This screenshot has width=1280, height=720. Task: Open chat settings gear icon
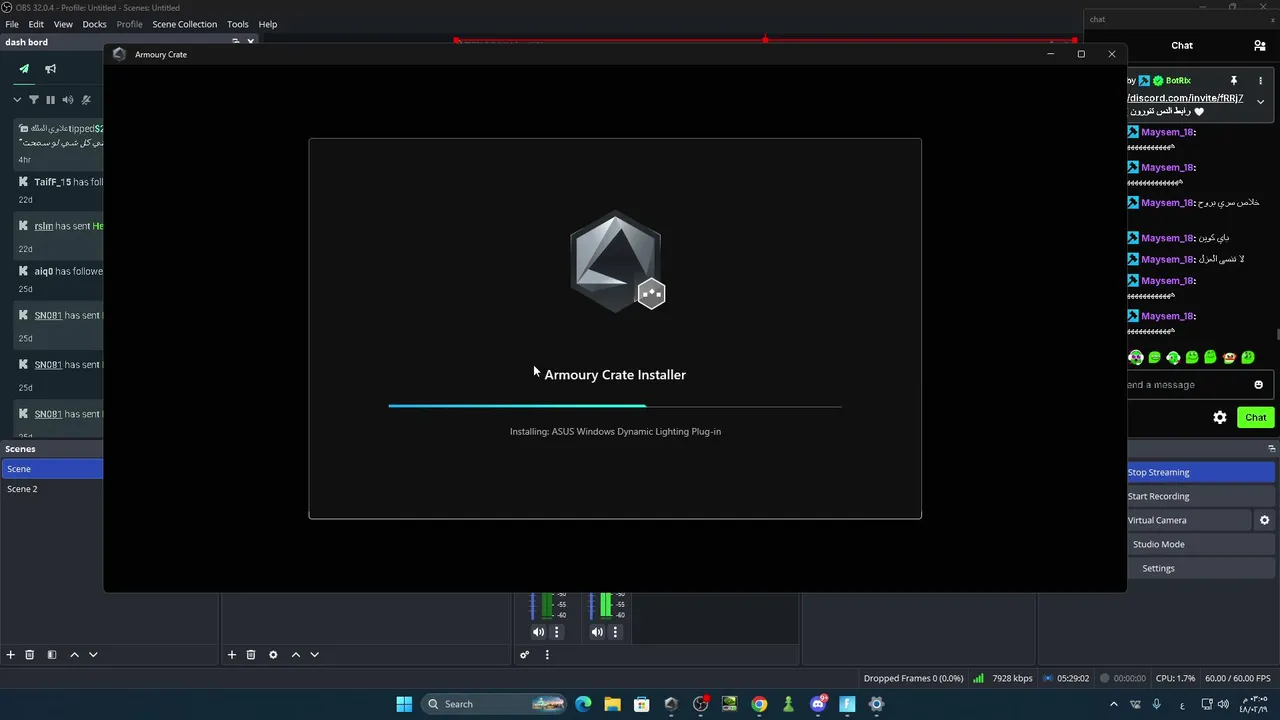click(1220, 418)
